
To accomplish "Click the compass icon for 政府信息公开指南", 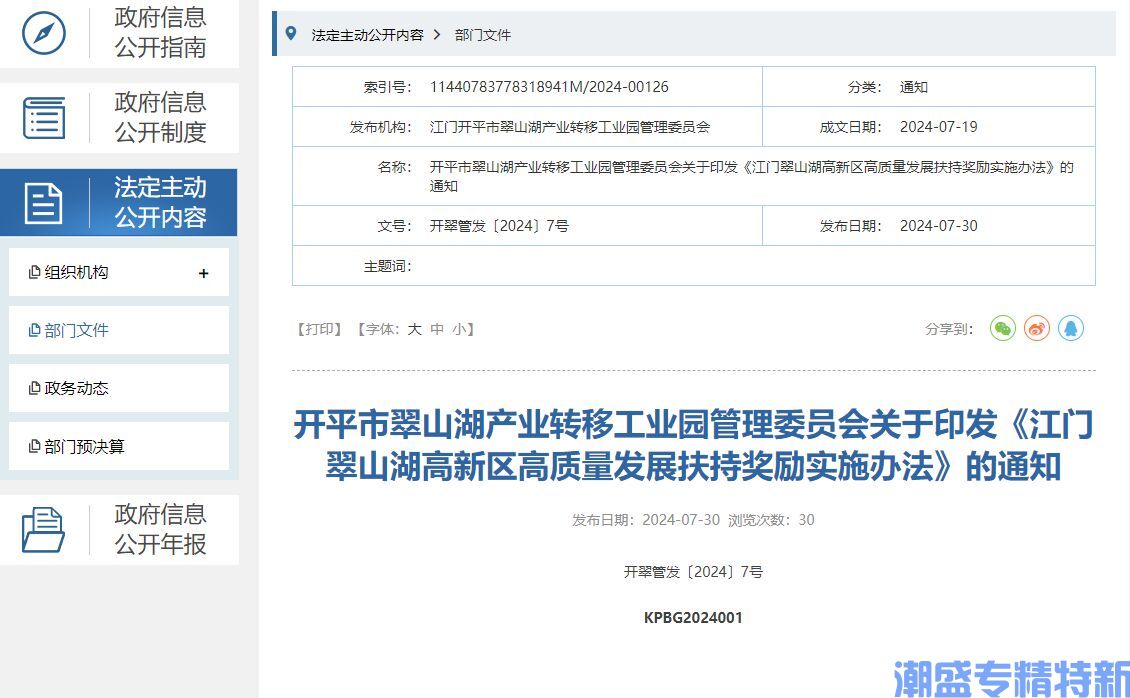I will [x=44, y=32].
